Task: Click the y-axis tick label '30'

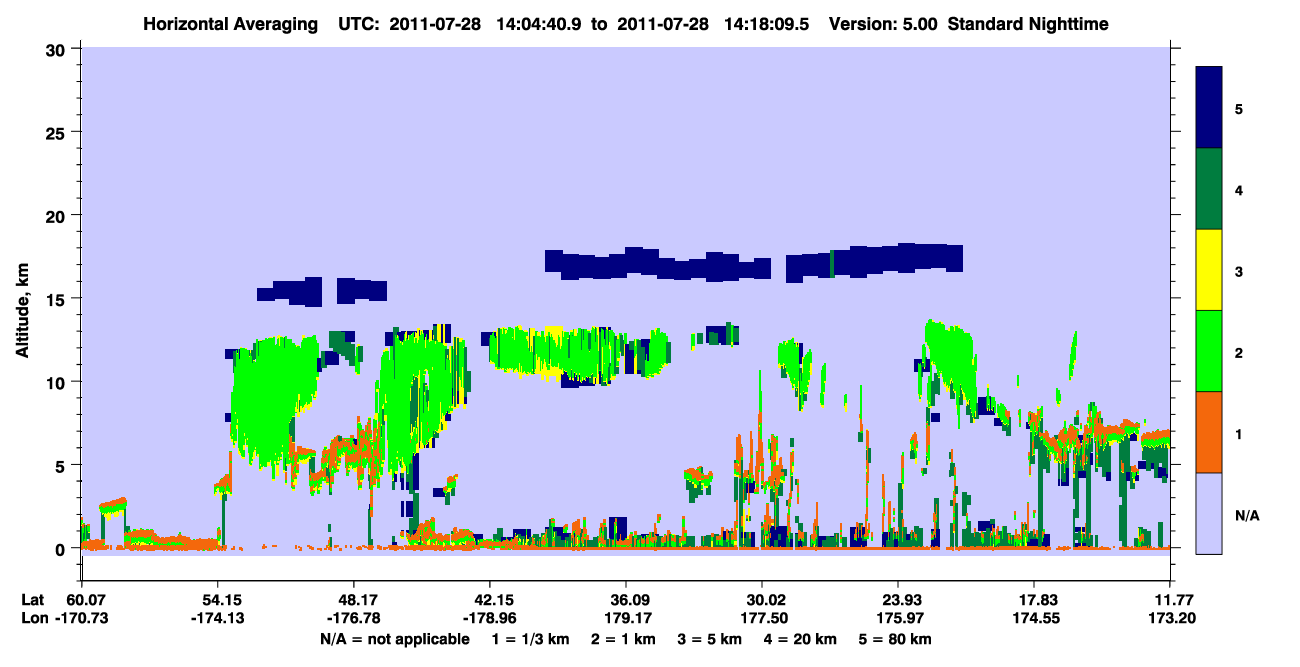Action: coord(58,48)
